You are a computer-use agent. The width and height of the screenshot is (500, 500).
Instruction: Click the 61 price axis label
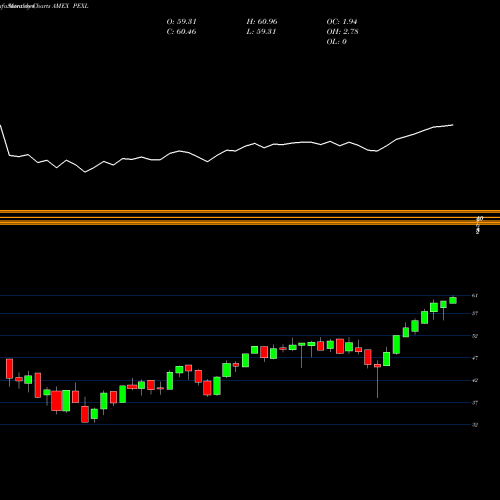pos(475,296)
